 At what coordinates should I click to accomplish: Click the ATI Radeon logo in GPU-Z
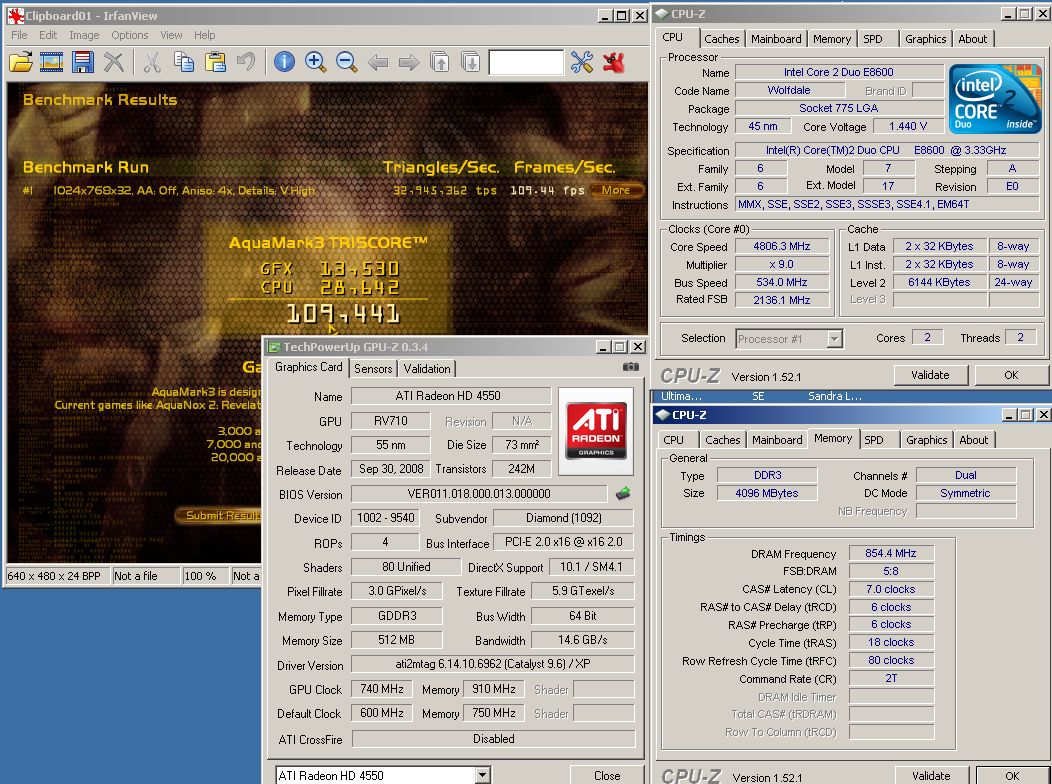coord(596,431)
